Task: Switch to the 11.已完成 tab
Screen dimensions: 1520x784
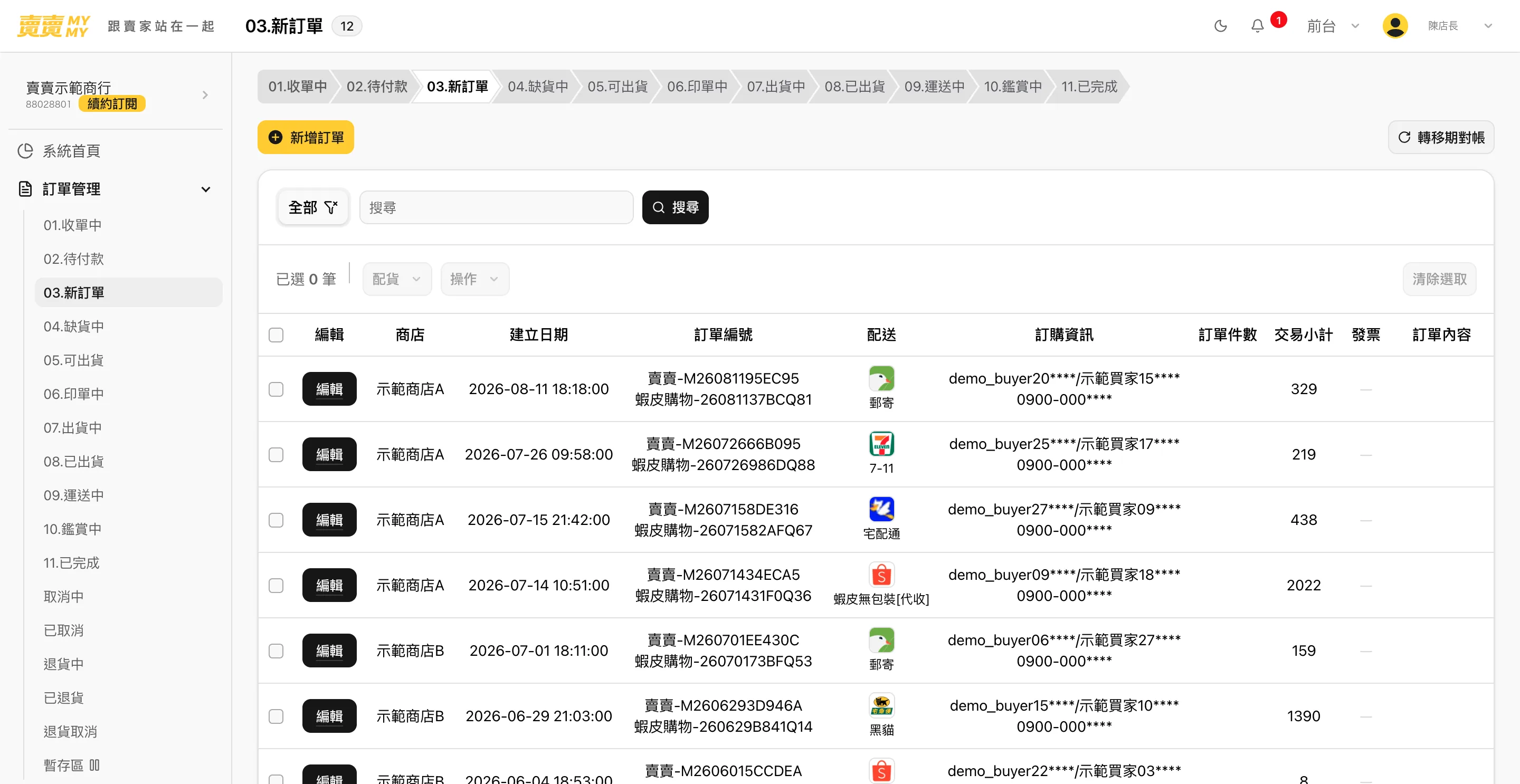Action: coord(1089,87)
